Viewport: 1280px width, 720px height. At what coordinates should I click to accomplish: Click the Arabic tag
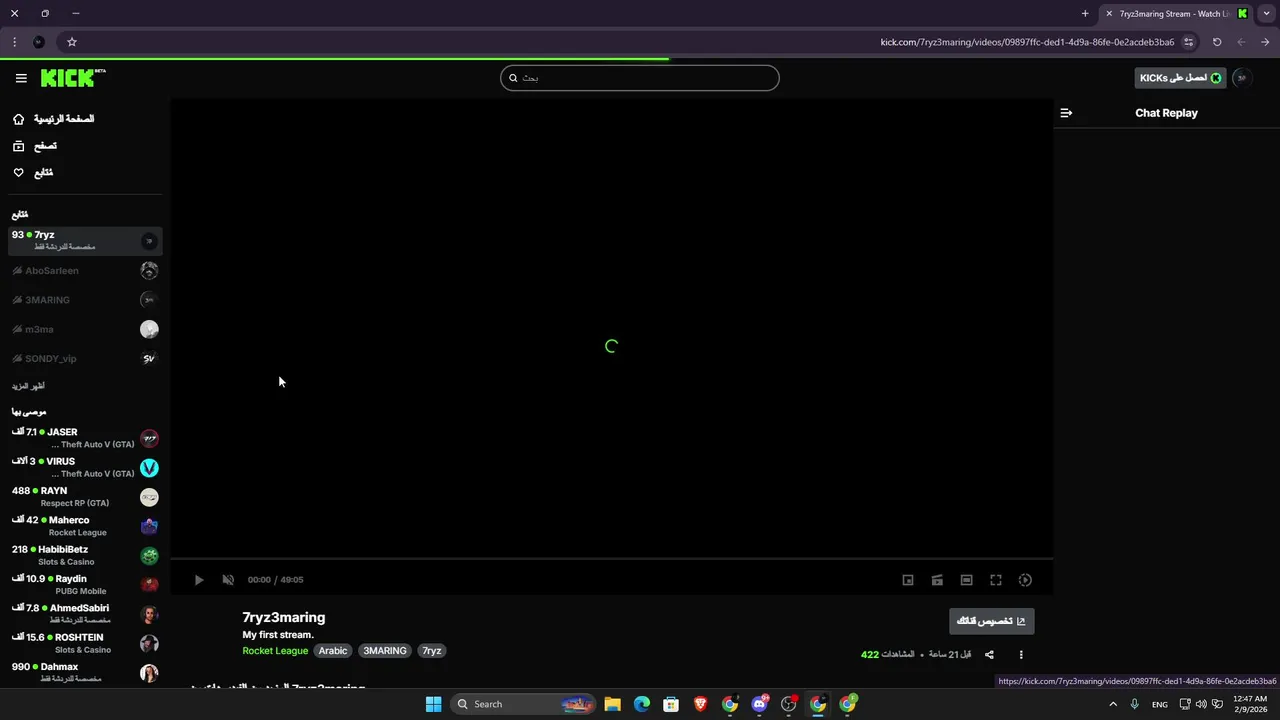[333, 651]
